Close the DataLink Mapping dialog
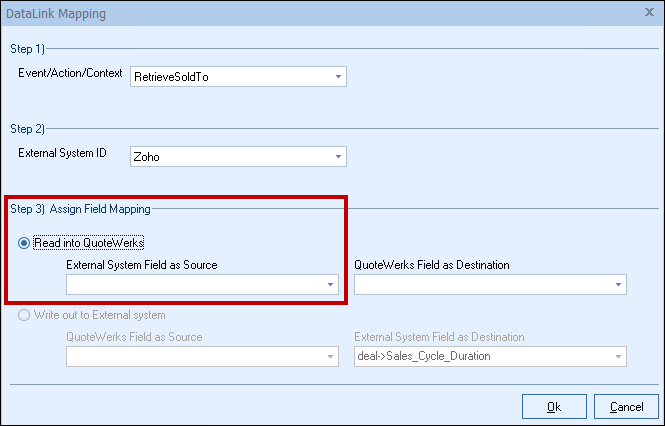 pos(650,14)
